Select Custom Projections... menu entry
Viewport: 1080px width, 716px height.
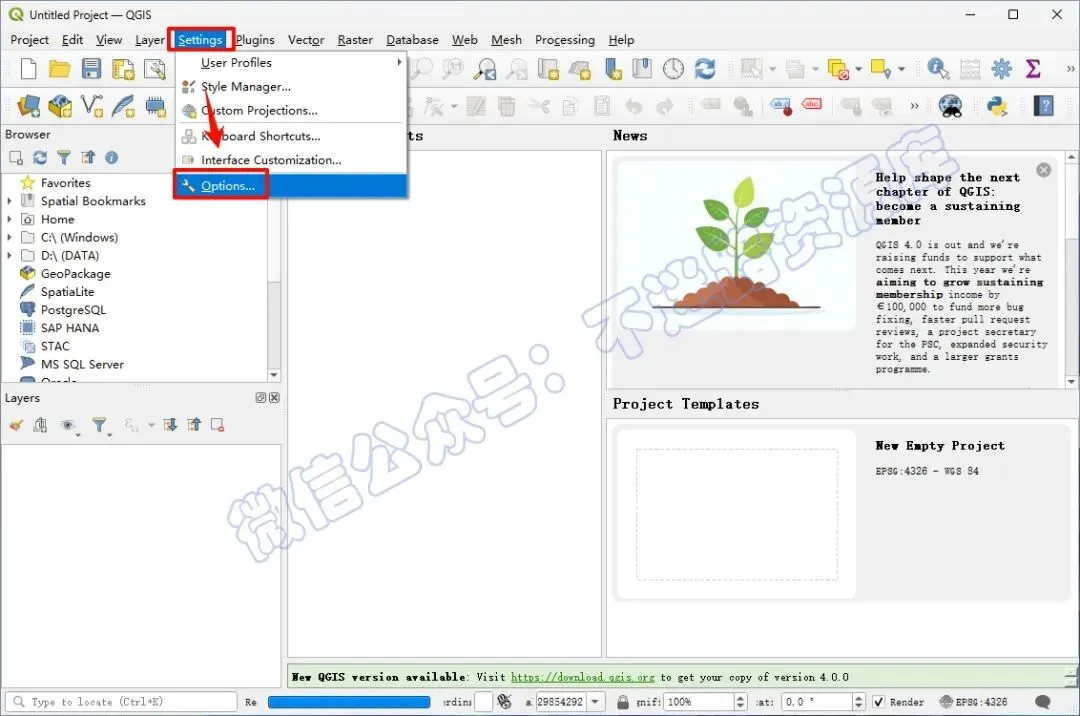(x=291, y=110)
